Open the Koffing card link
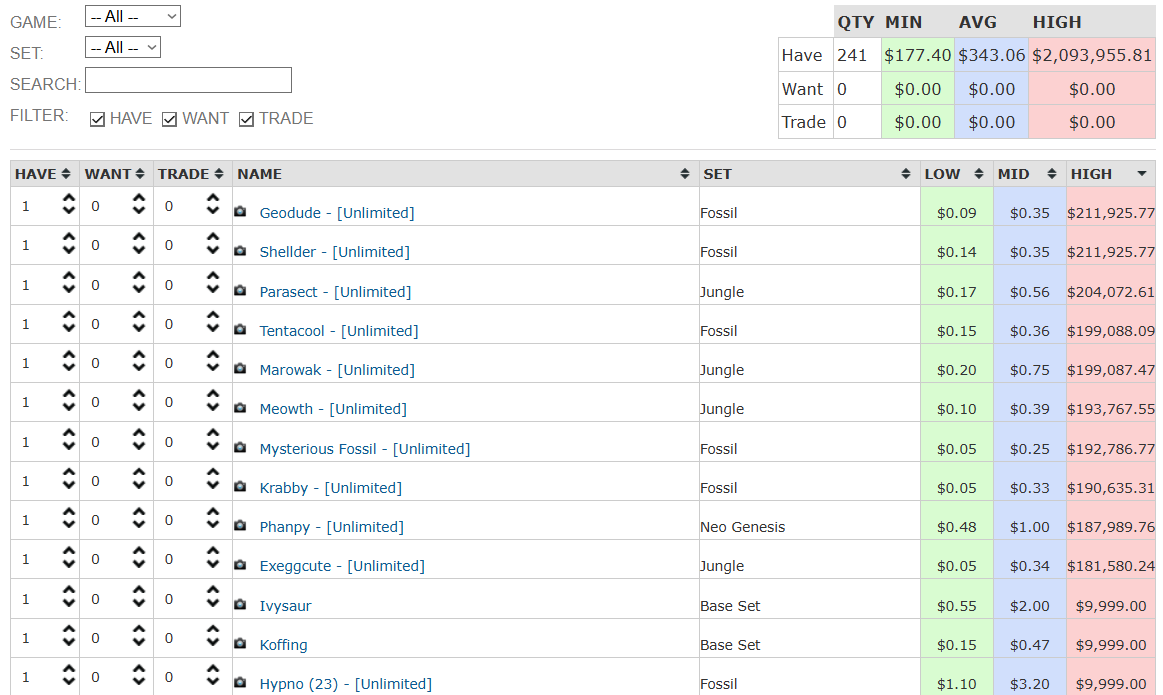This screenshot has width=1163, height=695. (283, 645)
